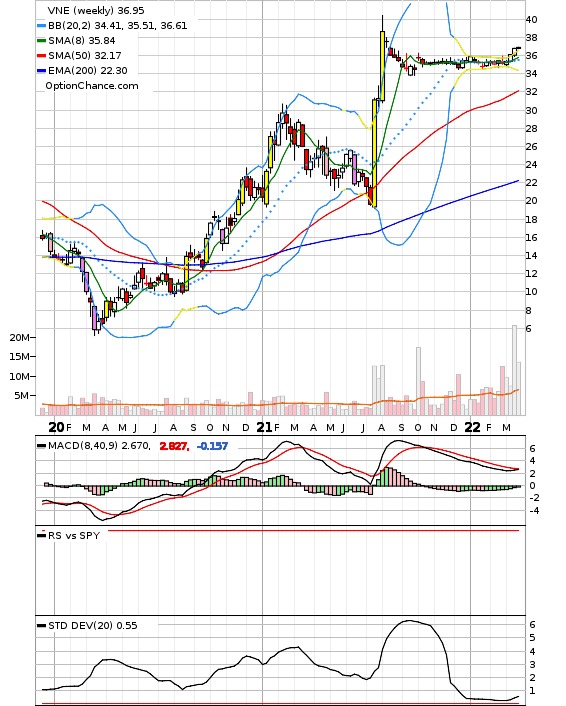Viewport: 566px width, 706px height.
Task: Click the tall yellow candlestick peaking near 40
Action: point(382,66)
